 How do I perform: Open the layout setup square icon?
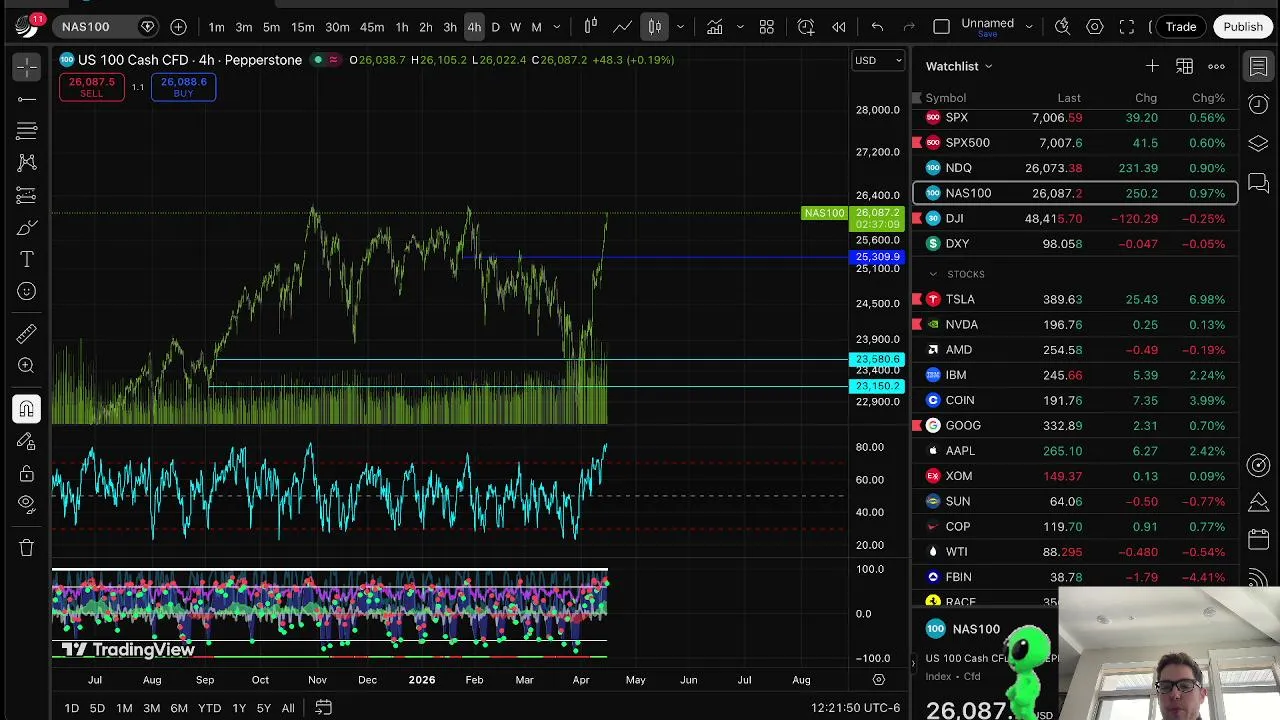click(941, 27)
